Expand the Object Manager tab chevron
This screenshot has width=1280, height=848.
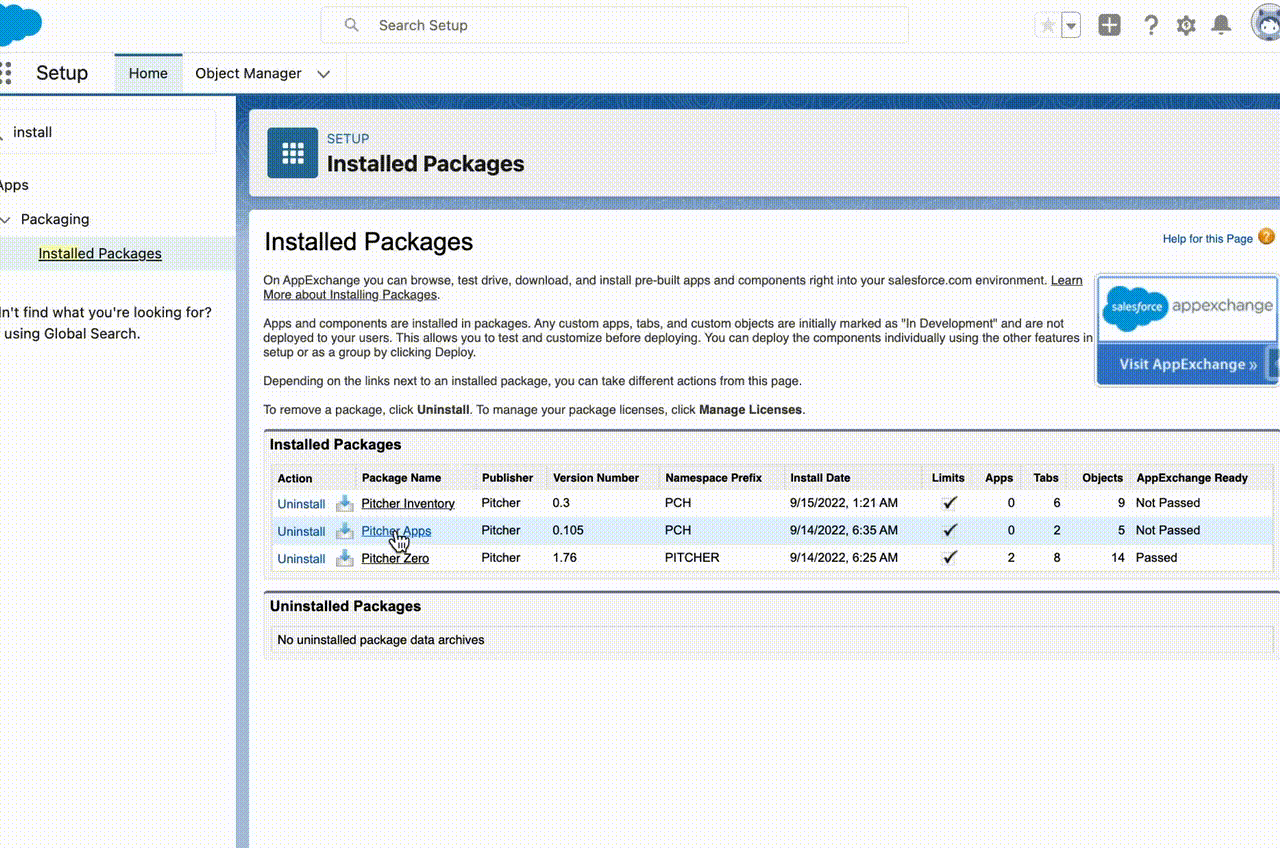point(323,74)
